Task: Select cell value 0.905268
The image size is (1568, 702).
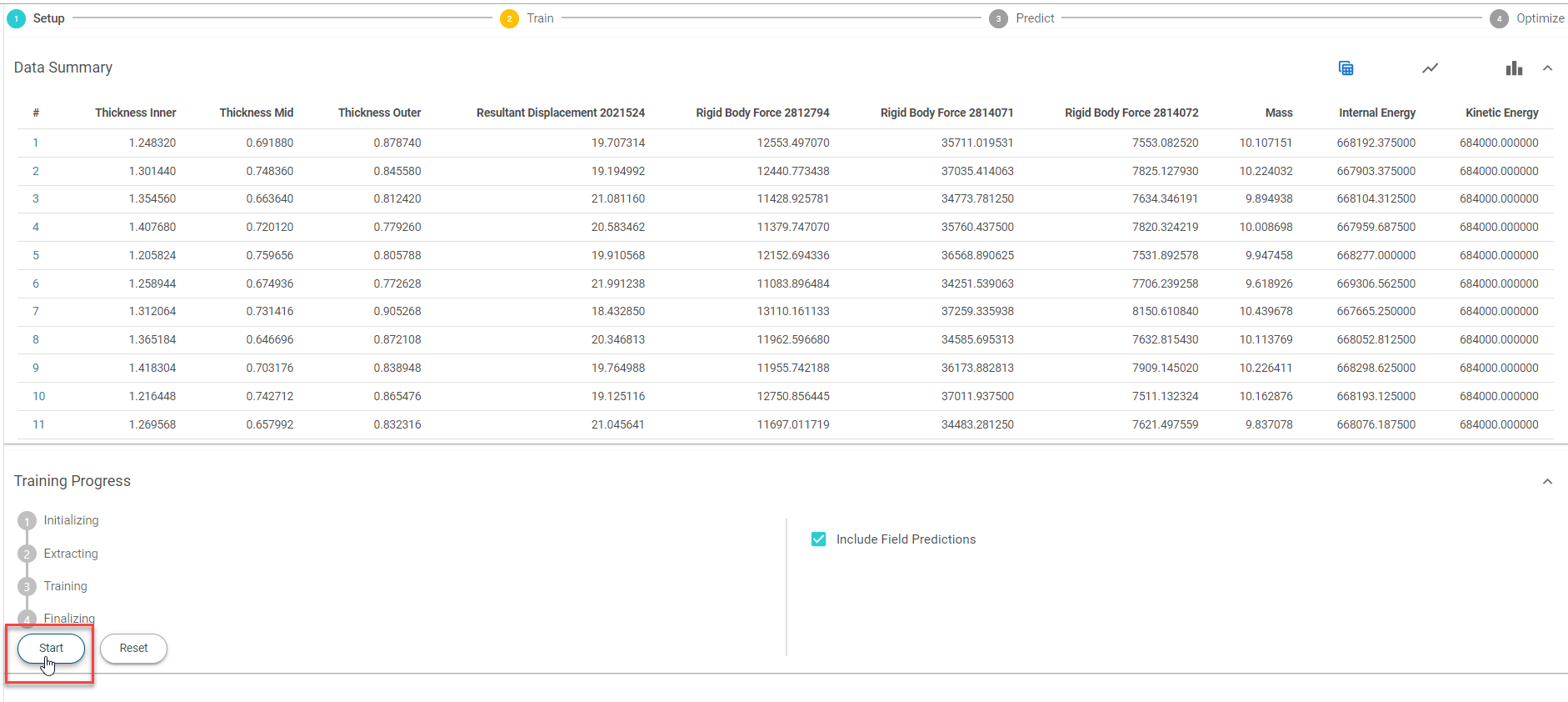Action: pos(397,311)
